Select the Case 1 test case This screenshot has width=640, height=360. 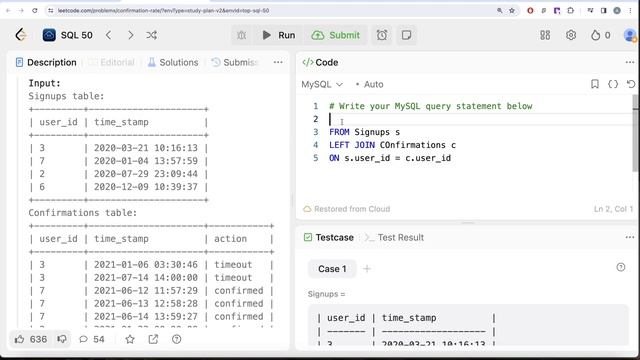pyautogui.click(x=332, y=269)
